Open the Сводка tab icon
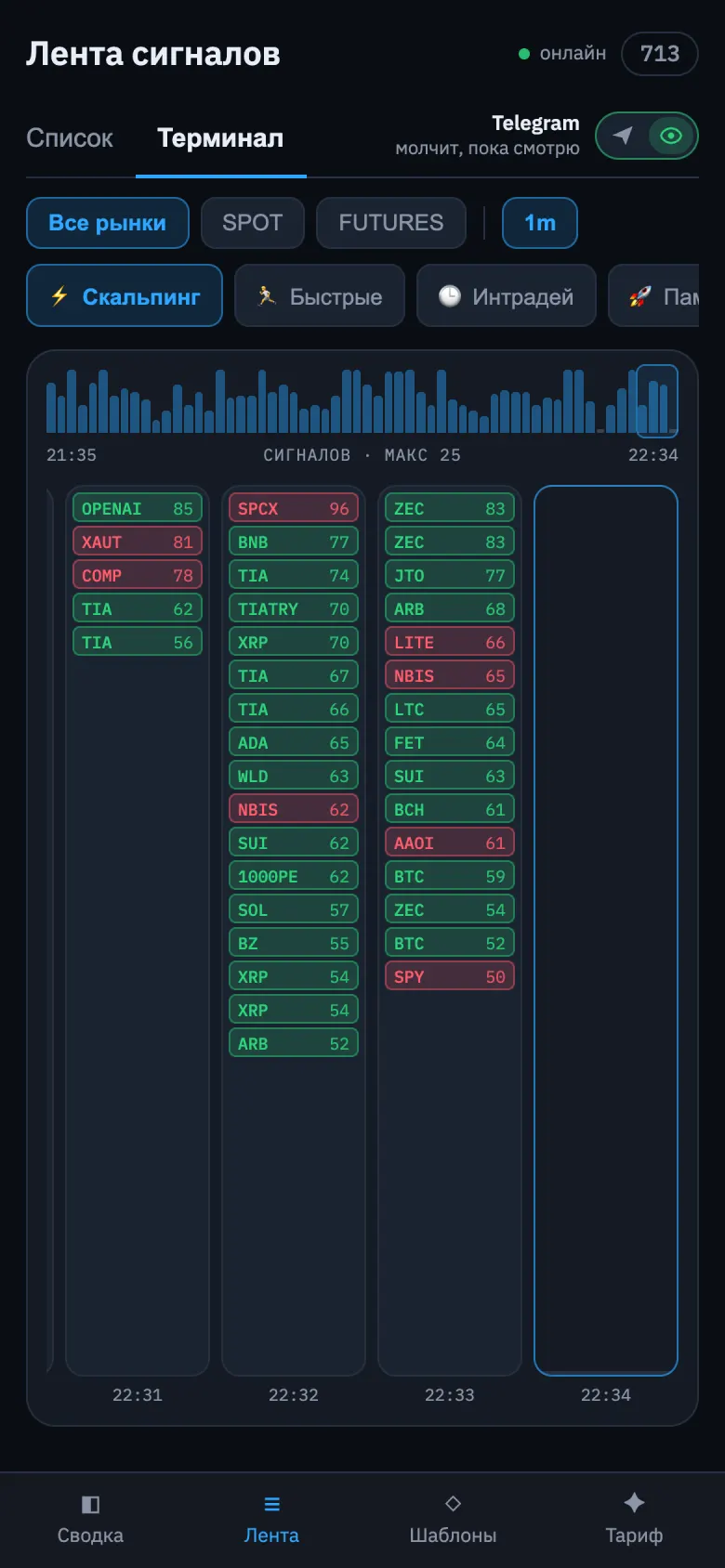The height and width of the screenshot is (1568, 725). (x=90, y=1504)
